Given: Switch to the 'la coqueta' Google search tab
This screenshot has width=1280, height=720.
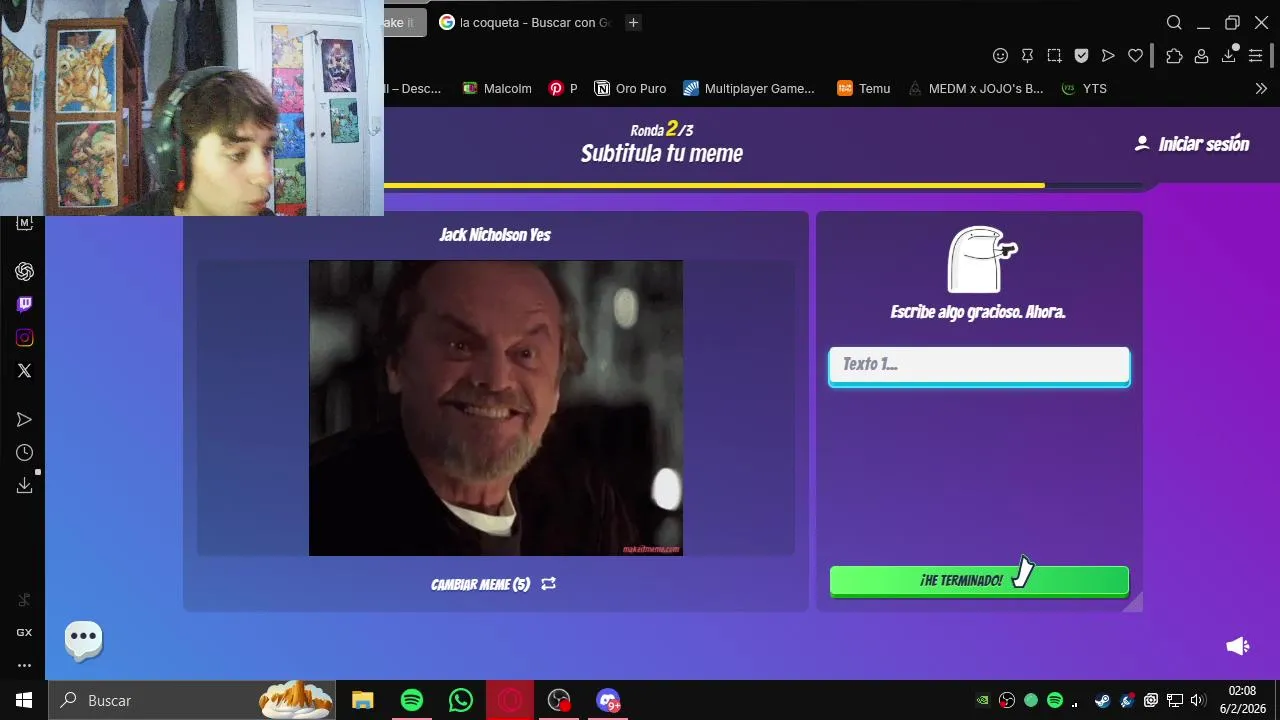Looking at the screenshot, I should pos(524,22).
